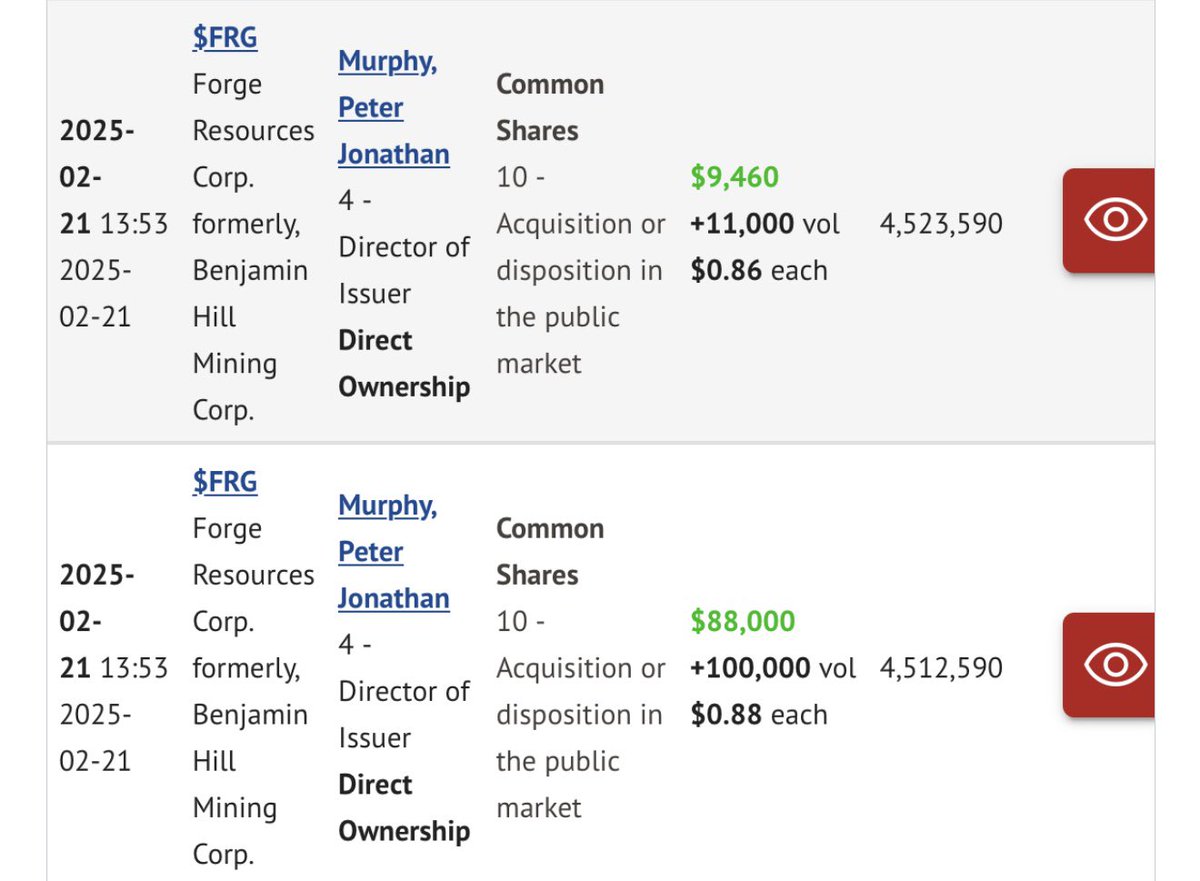Select the $88,000 transaction value

click(x=743, y=621)
